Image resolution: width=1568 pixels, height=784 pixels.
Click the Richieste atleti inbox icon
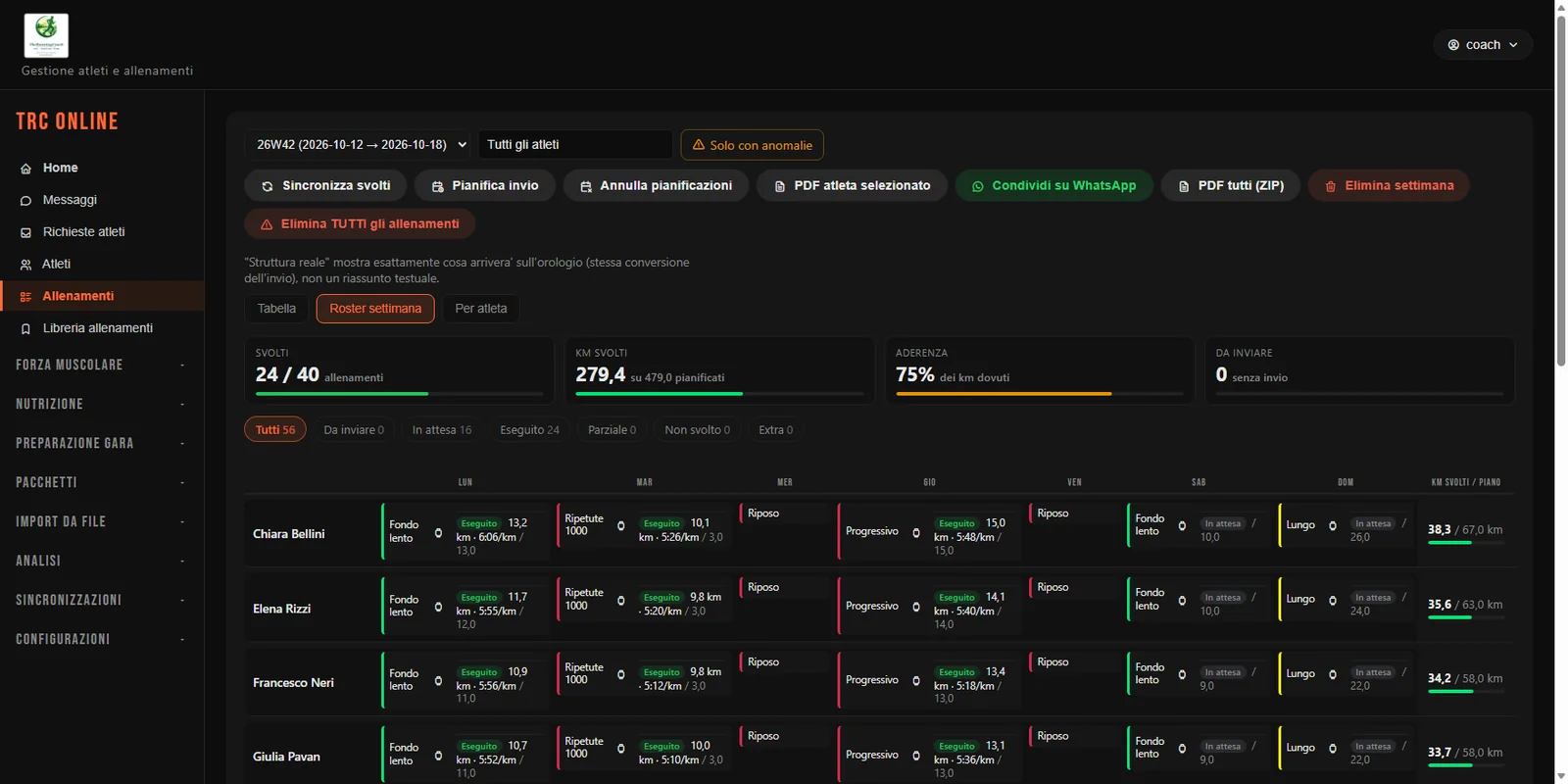coord(25,232)
